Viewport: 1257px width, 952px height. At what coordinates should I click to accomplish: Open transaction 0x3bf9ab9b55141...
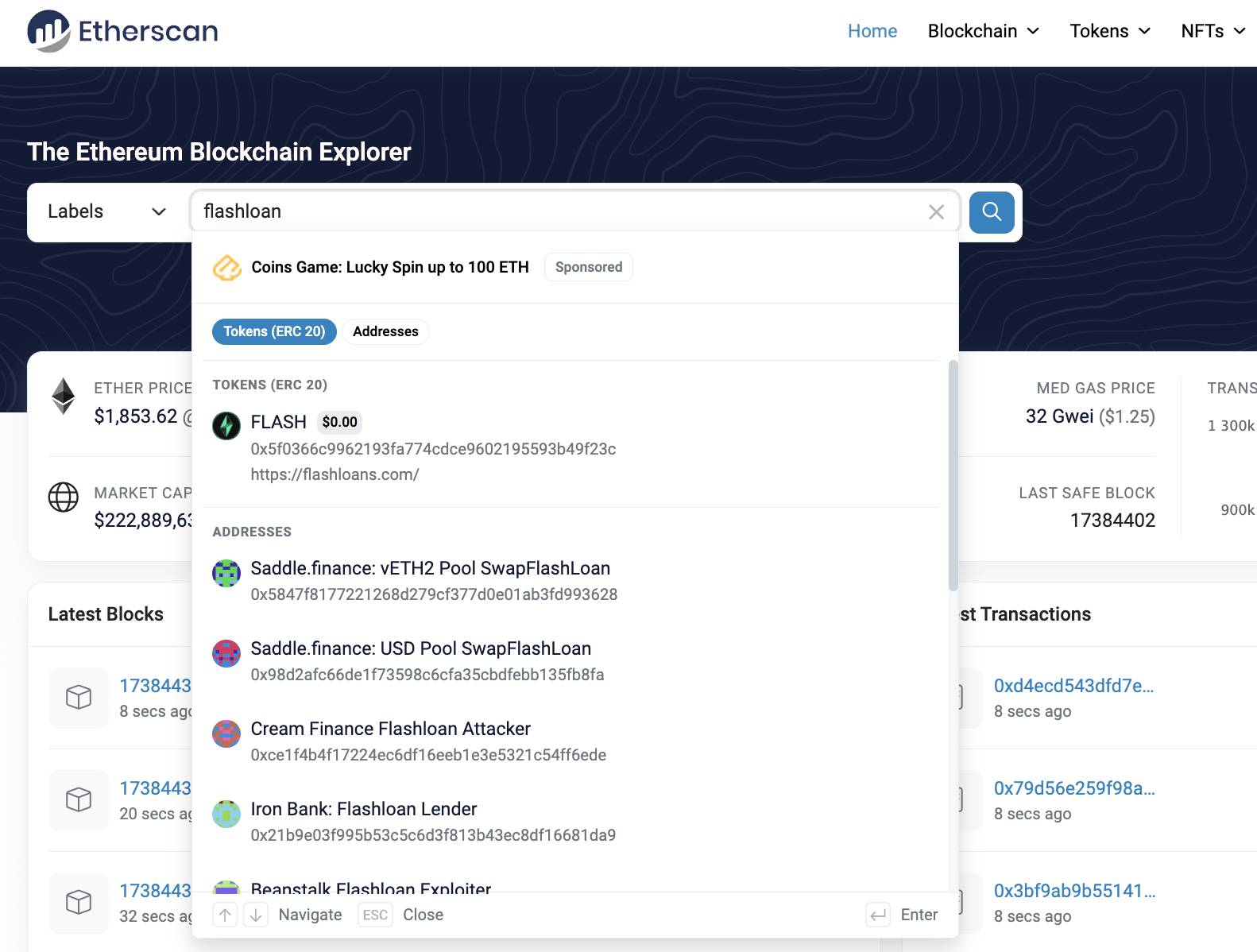pyautogui.click(x=1074, y=891)
